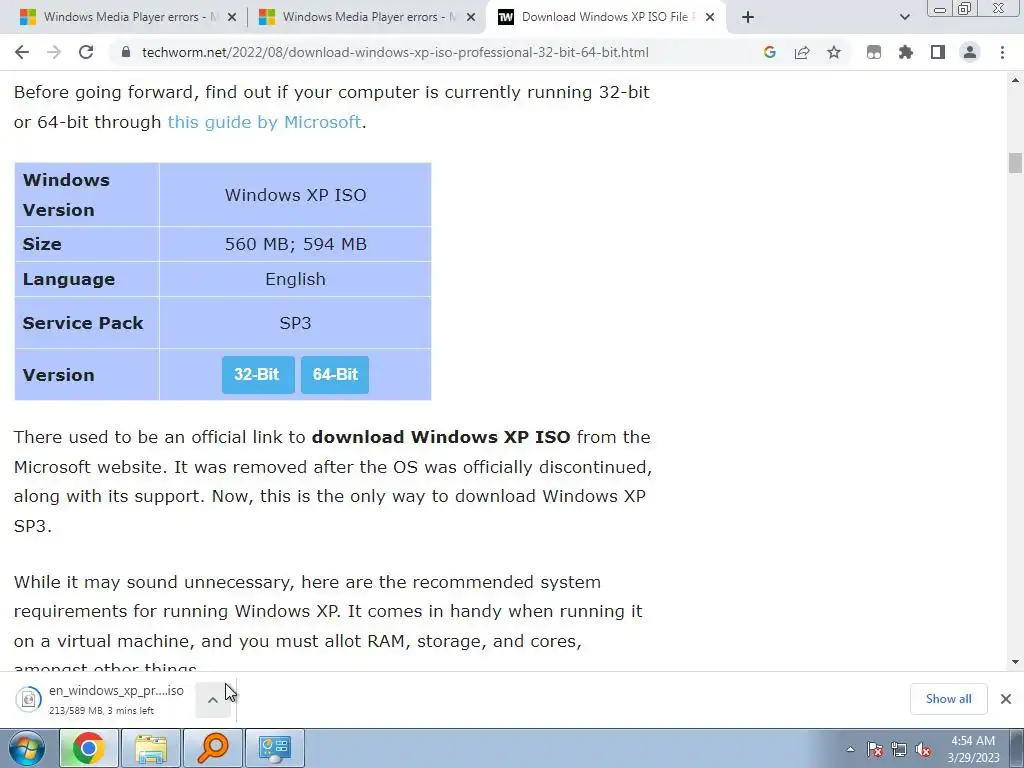Viewport: 1024px width, 768px height.
Task: Show hidden system tray icons
Action: point(850,749)
